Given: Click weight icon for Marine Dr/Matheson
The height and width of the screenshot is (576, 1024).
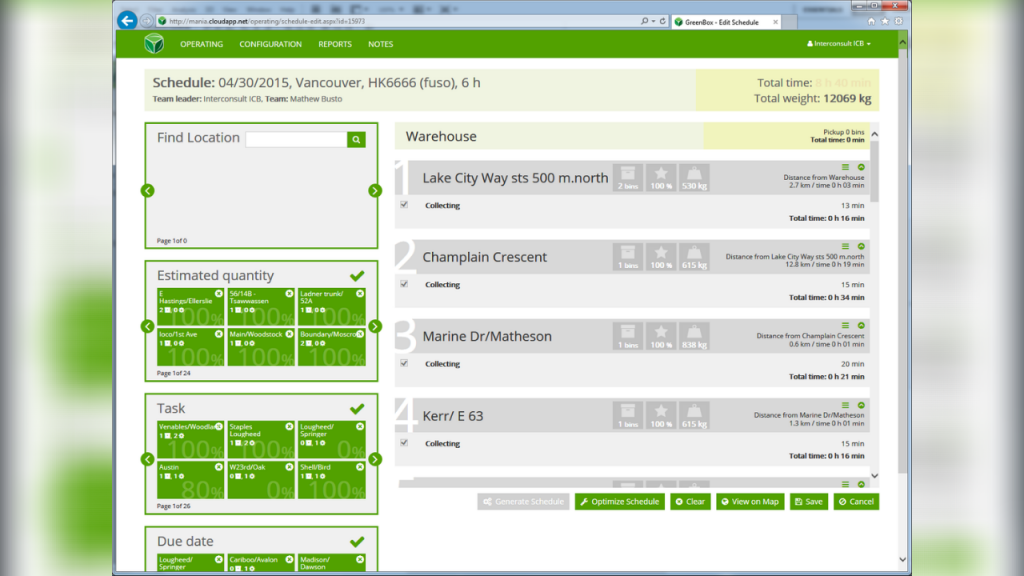Looking at the screenshot, I should (x=694, y=336).
